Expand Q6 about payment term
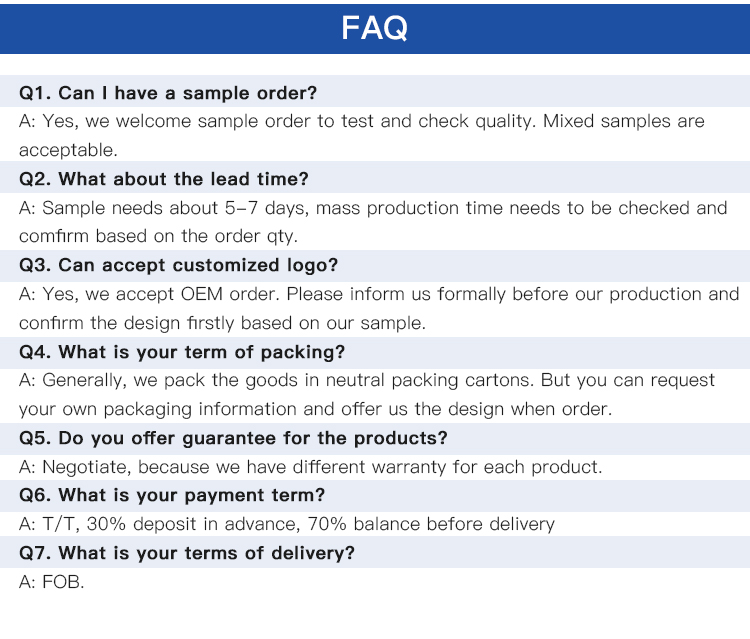This screenshot has height=639, width=750. [x=172, y=495]
